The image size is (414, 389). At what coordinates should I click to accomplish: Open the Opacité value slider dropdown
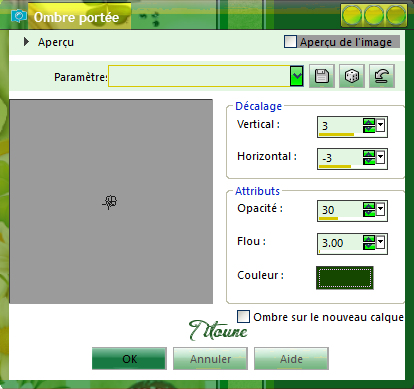pos(380,210)
